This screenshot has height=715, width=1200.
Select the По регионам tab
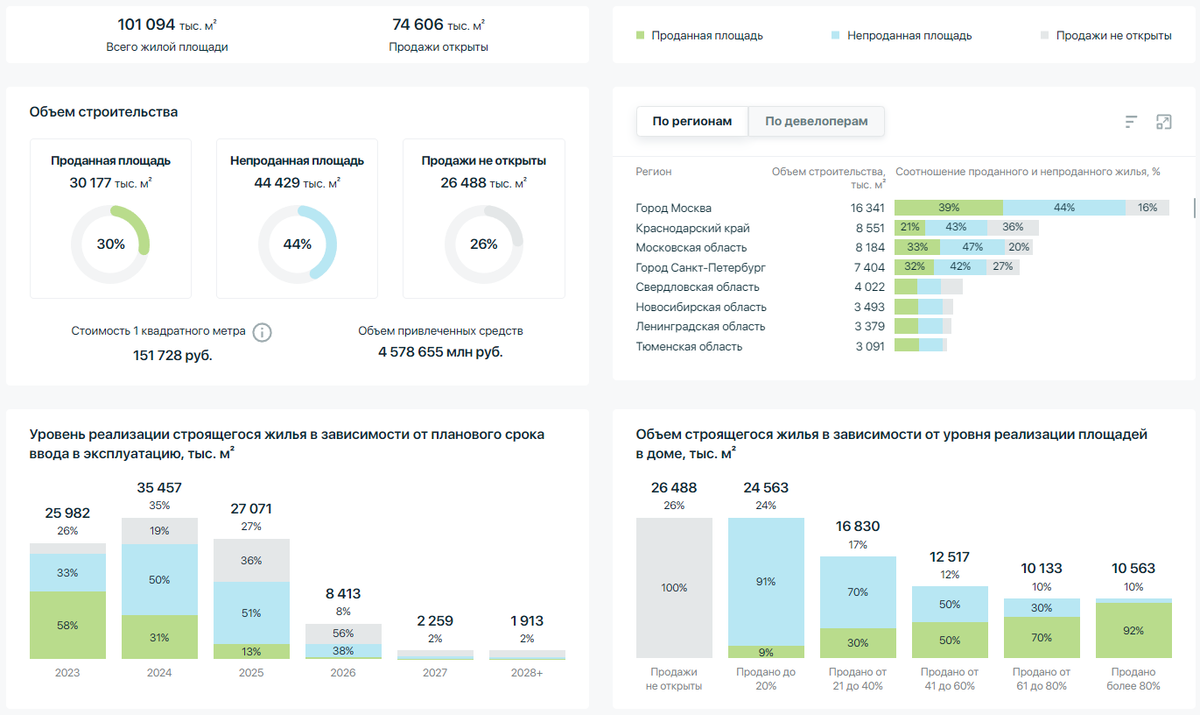692,121
